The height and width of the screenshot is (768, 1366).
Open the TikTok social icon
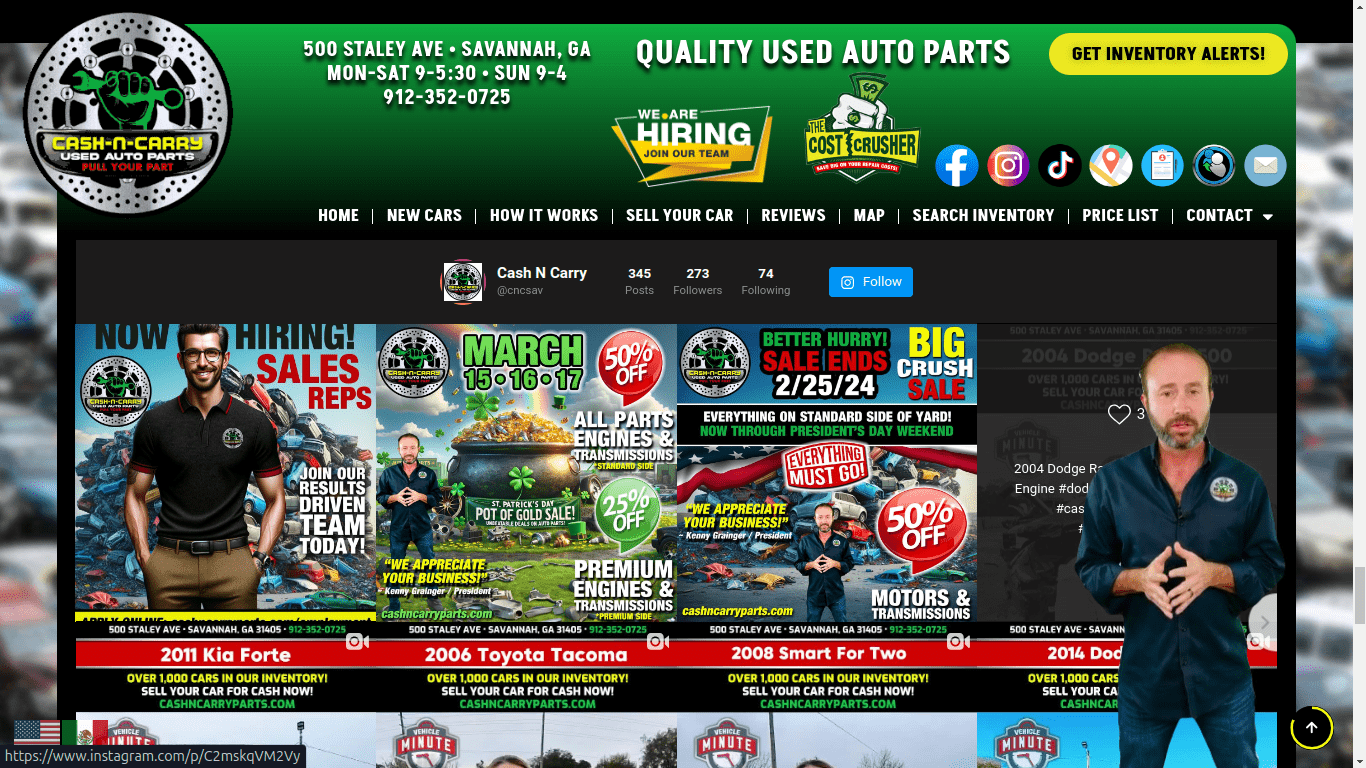pyautogui.click(x=1060, y=165)
